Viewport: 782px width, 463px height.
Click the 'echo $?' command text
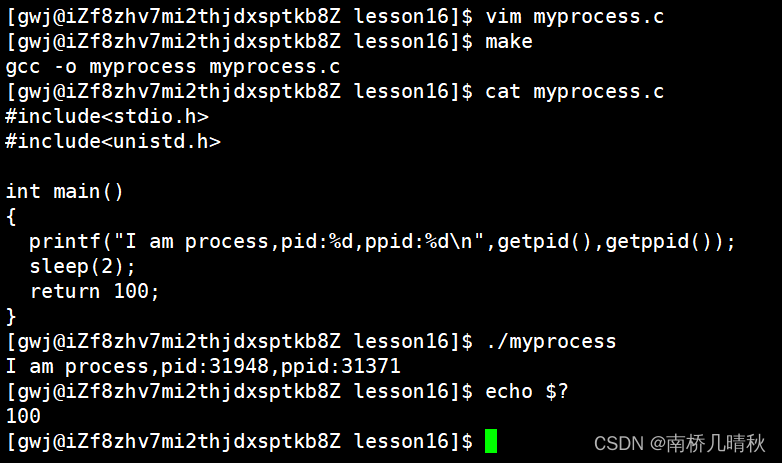[x=527, y=392]
